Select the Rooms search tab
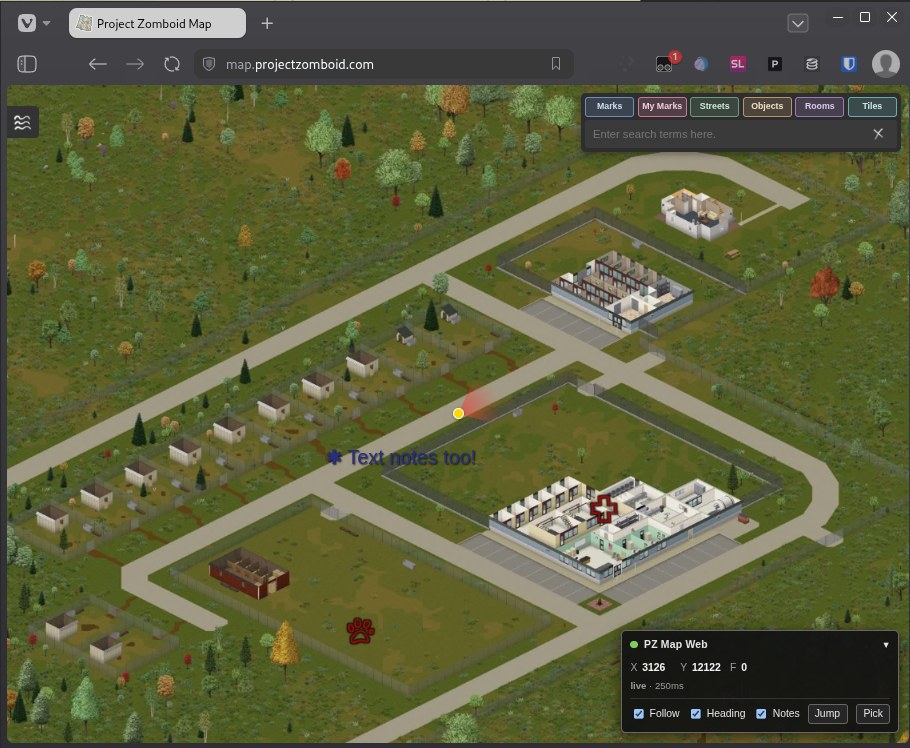This screenshot has width=910, height=748. [819, 106]
